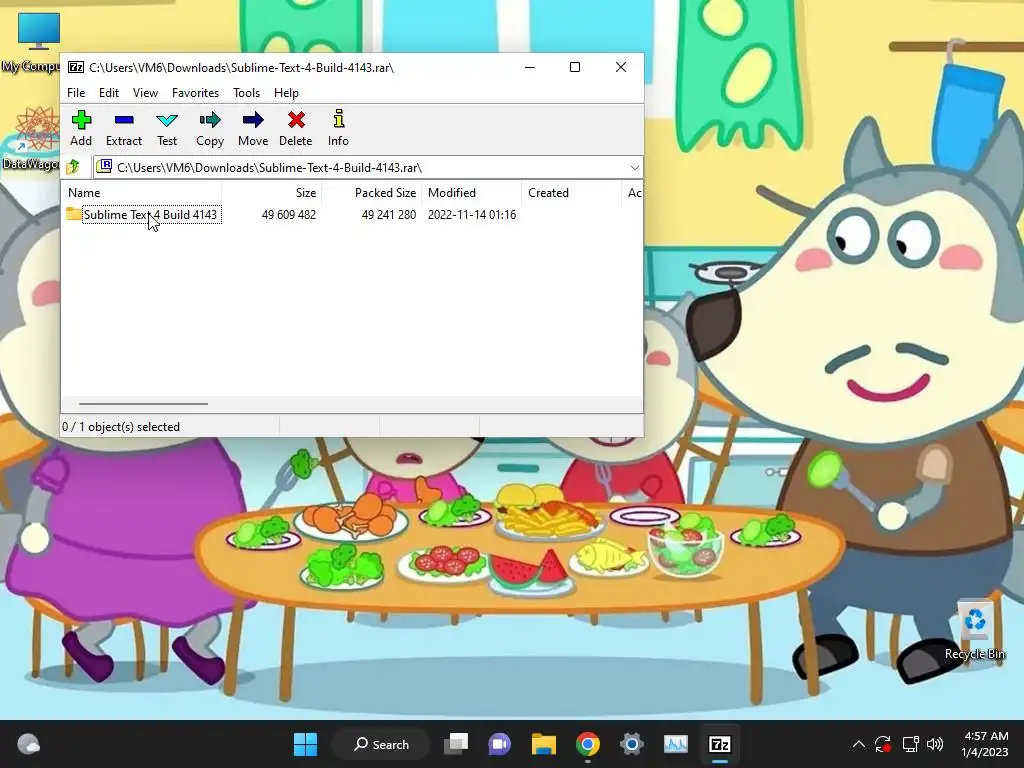Click the sync status tray icon
The height and width of the screenshot is (768, 1024).
click(883, 744)
